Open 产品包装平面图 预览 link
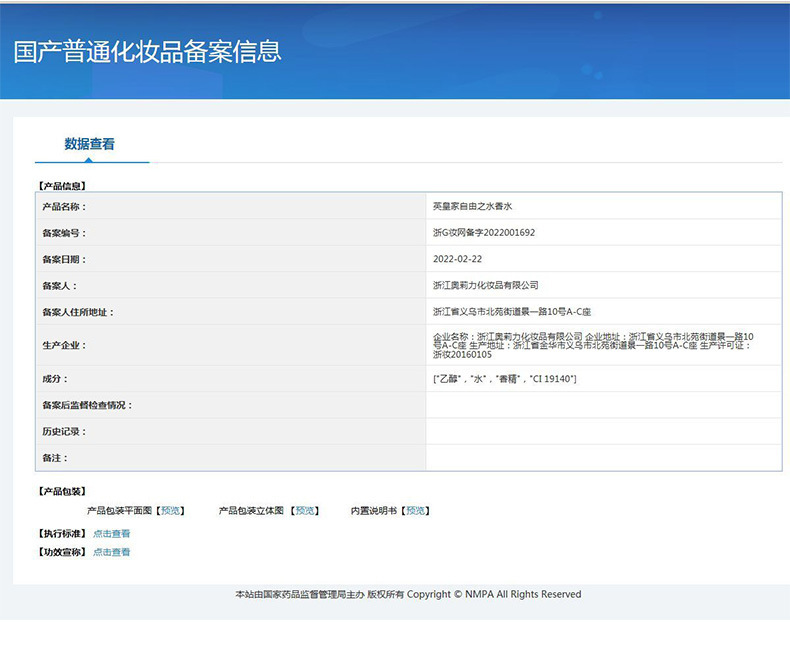Image resolution: width=790 pixels, height=670 pixels. (170, 511)
